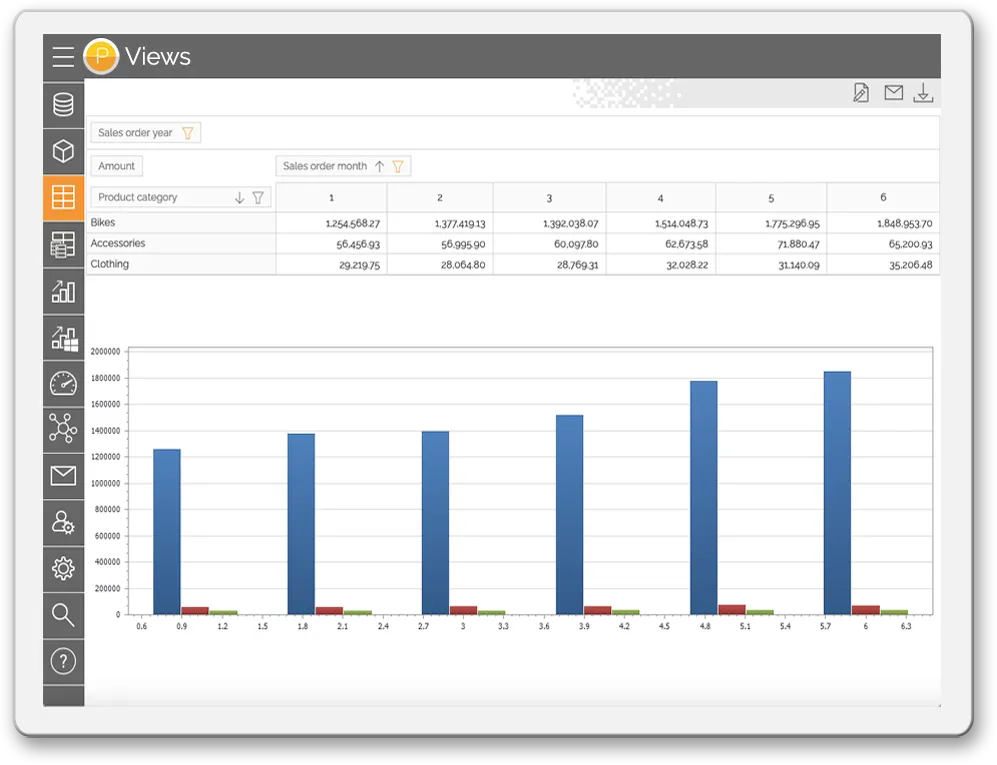Open the Product category filter funnel
Viewport: 997px width, 765px height.
click(x=258, y=198)
